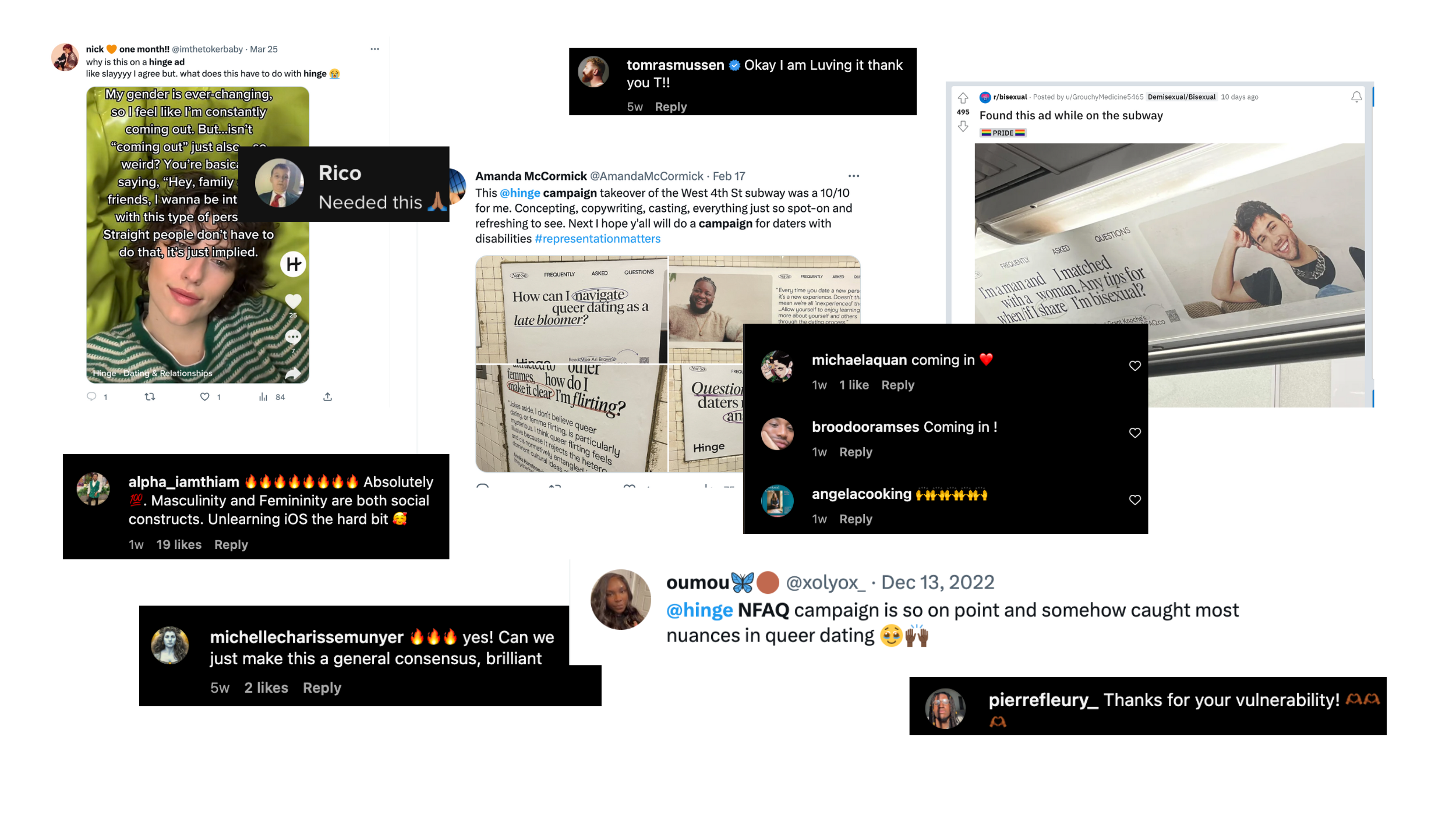Viewport: 1456px width, 815px height.
Task: Reply to tomrasmussen's comment
Action: coord(670,107)
